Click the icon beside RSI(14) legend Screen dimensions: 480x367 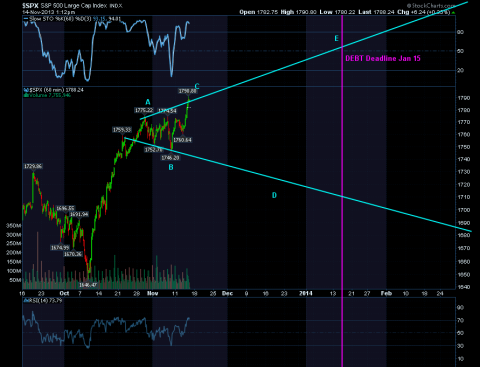pyautogui.click(x=26, y=301)
